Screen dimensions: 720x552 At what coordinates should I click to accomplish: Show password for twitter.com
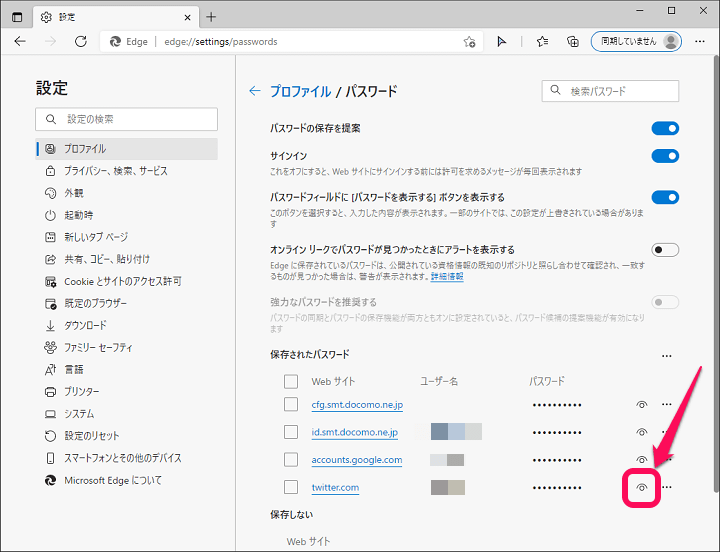point(641,487)
